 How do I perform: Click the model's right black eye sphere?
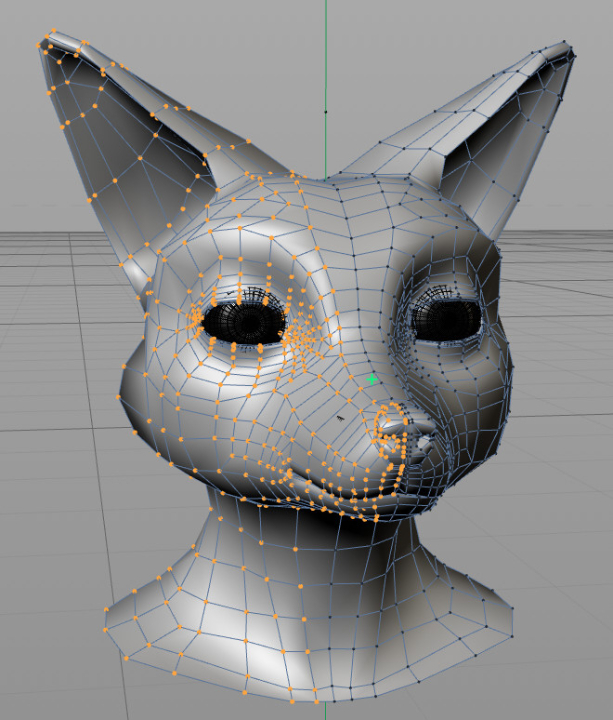pos(450,318)
